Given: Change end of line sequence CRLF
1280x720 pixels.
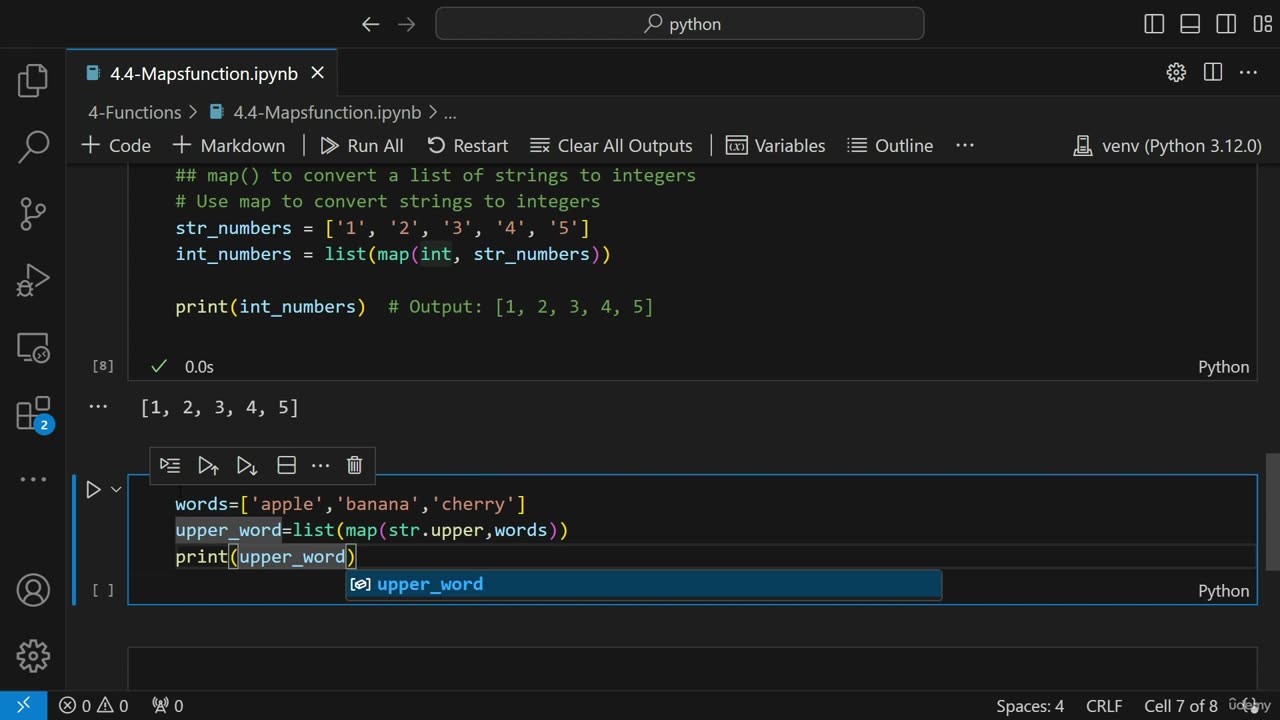Looking at the screenshot, I should coord(1104,705).
